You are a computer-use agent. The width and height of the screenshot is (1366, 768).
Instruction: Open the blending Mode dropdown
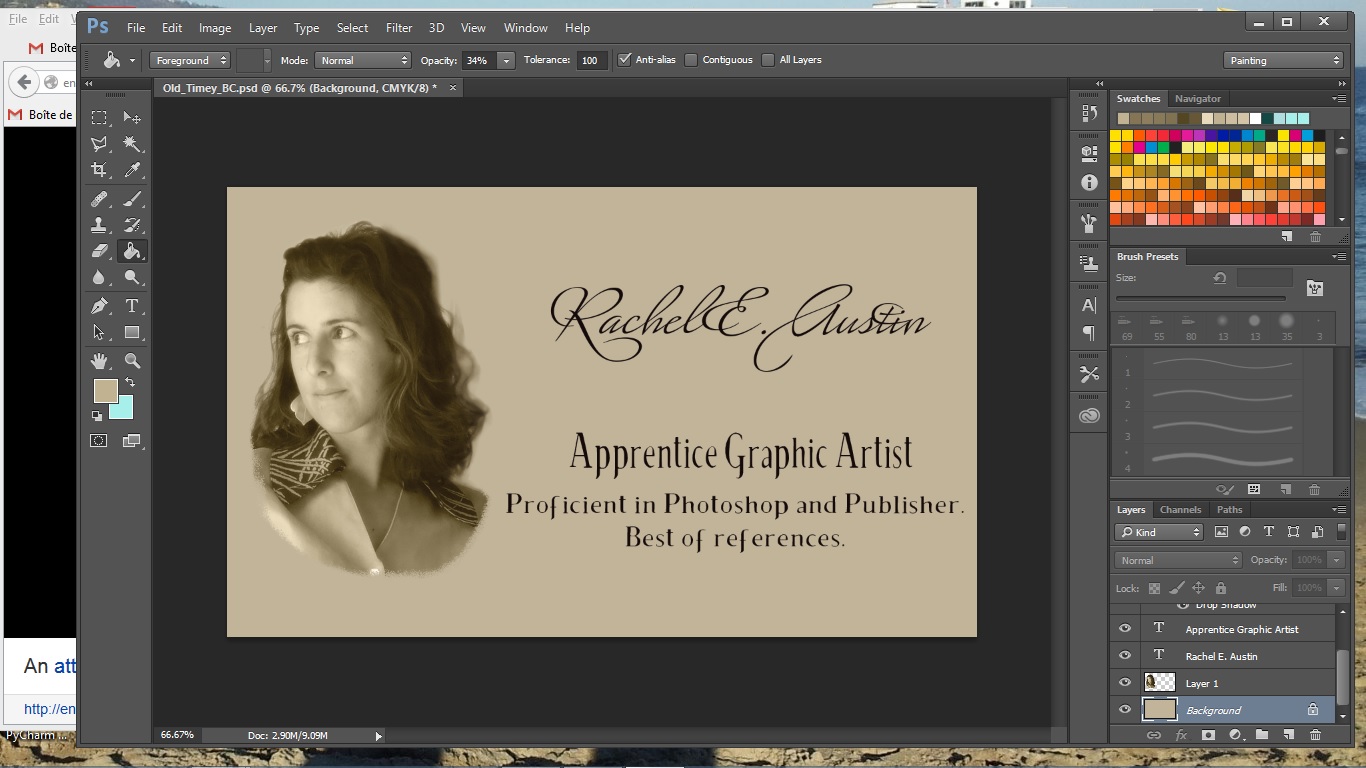364,60
